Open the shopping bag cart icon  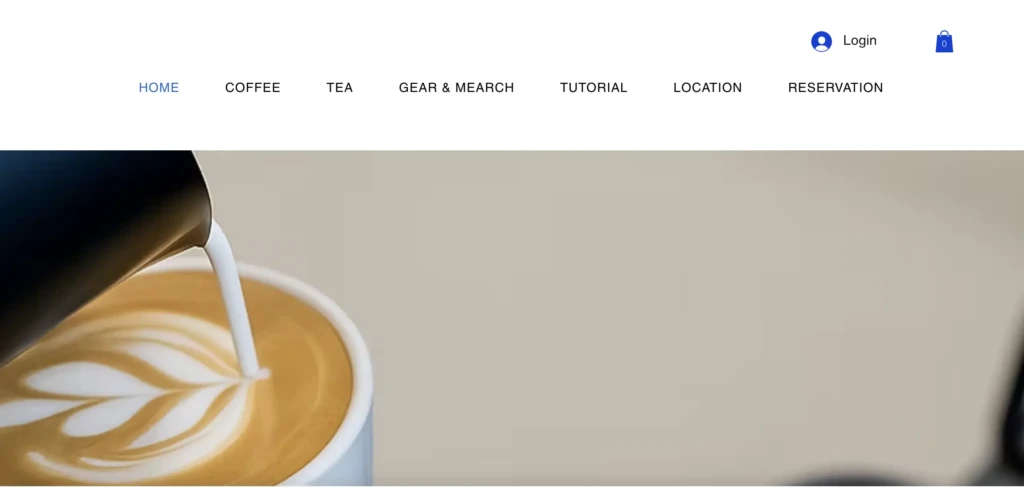944,42
